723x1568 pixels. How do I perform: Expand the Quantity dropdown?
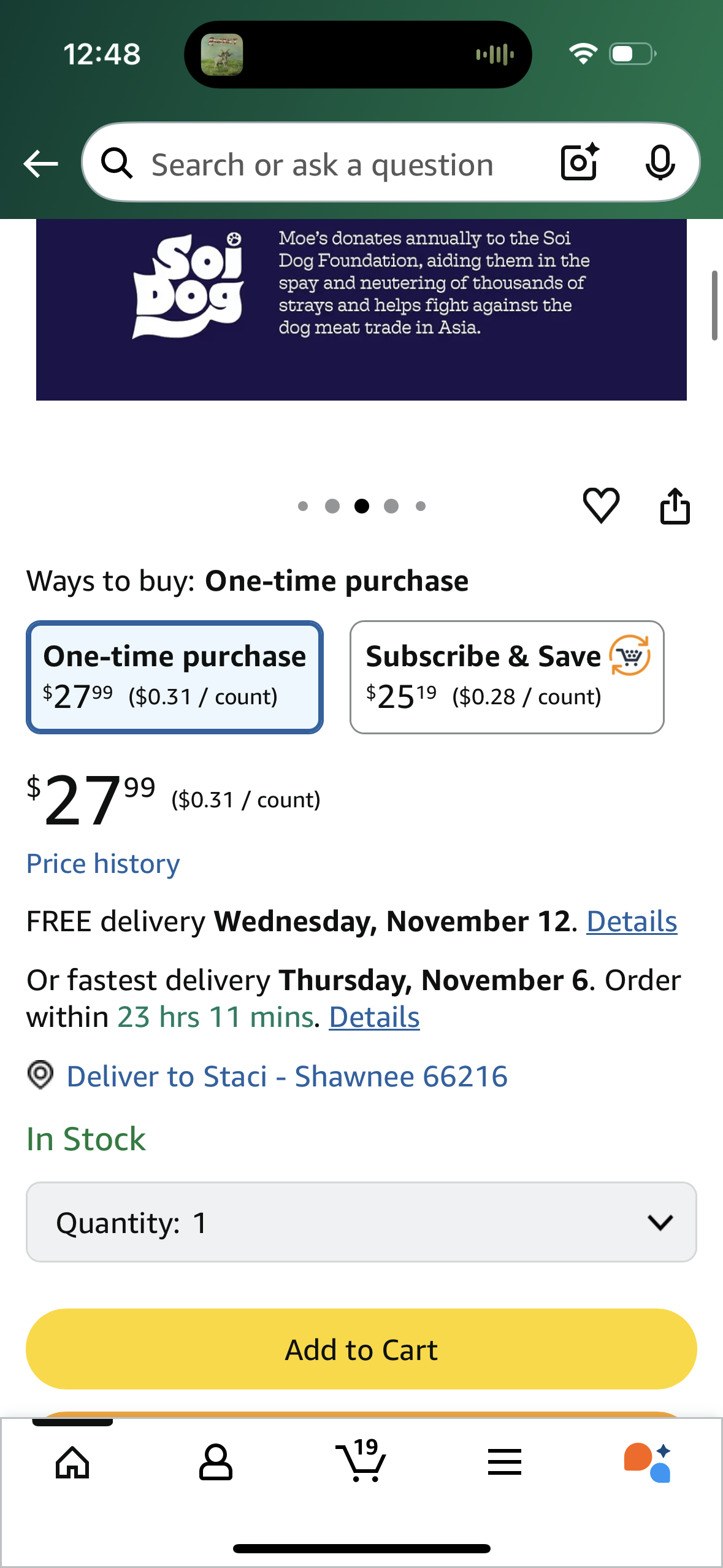(361, 1222)
